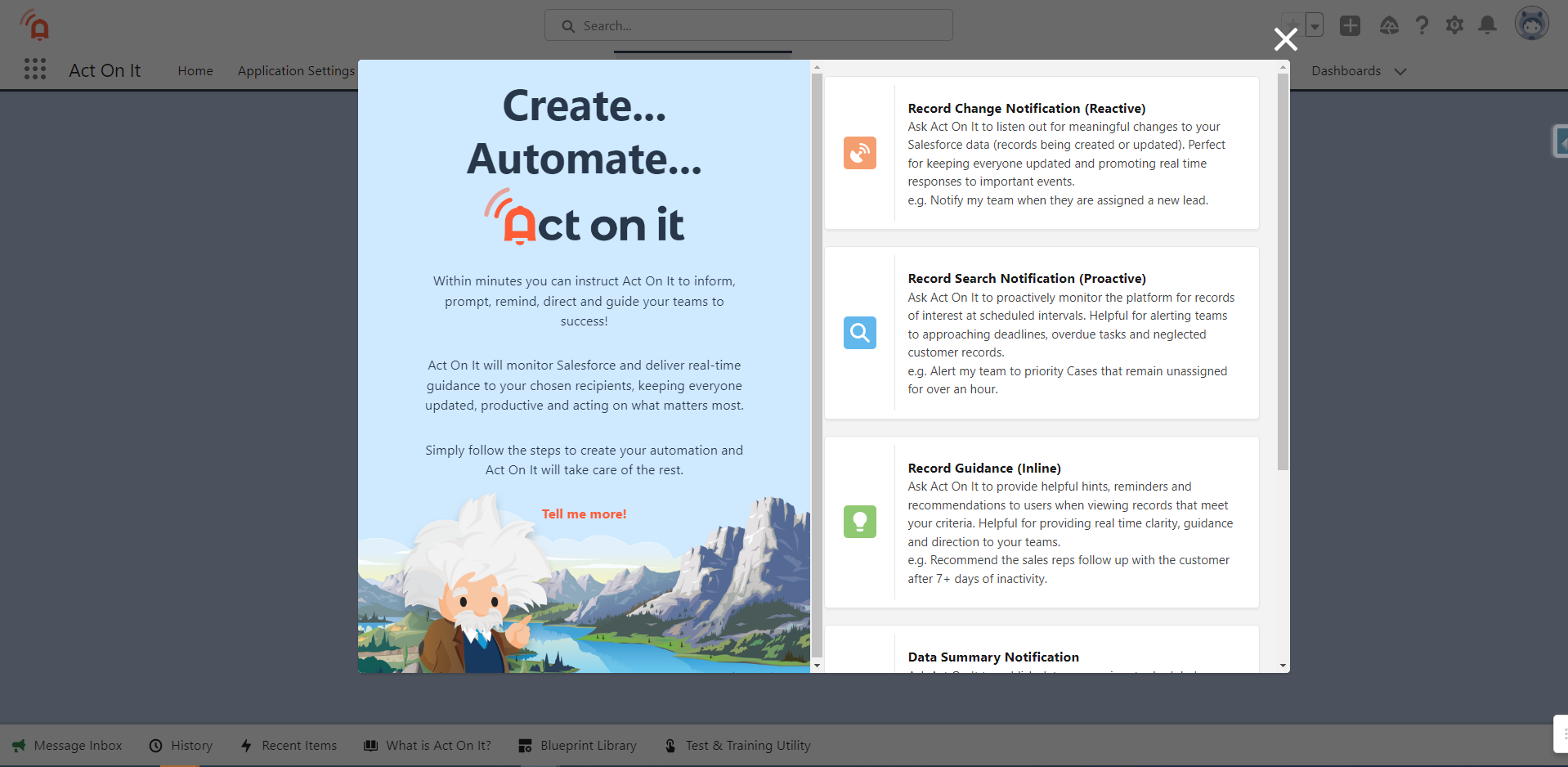Click into the Search field
The width and height of the screenshot is (1568, 767).
(748, 25)
